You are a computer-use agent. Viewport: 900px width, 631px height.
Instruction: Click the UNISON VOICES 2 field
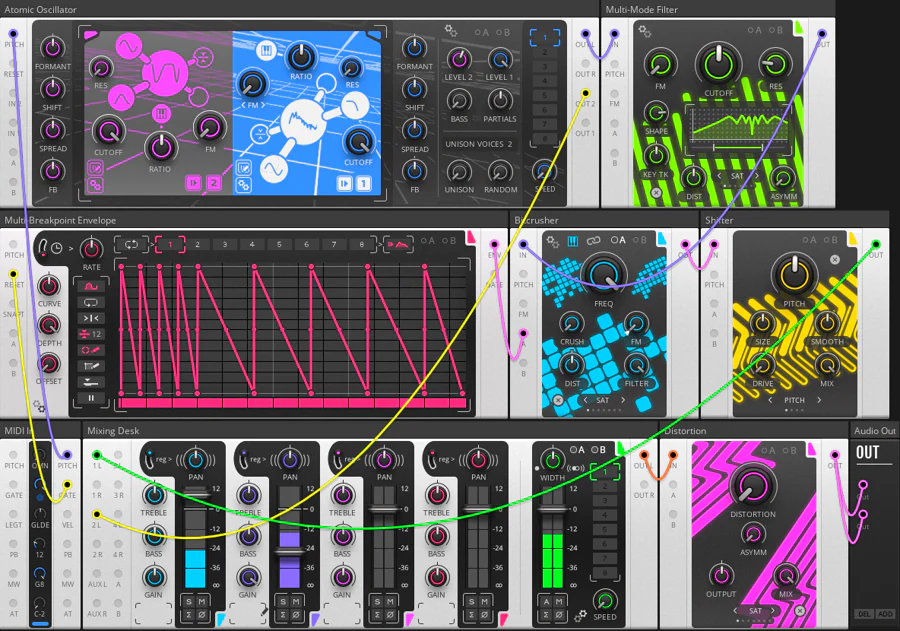478,144
